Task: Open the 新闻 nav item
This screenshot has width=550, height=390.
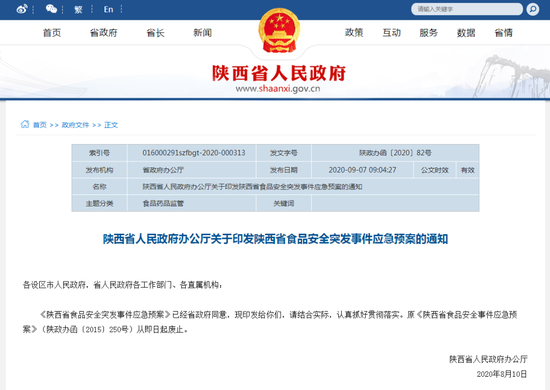Action: click(x=203, y=33)
